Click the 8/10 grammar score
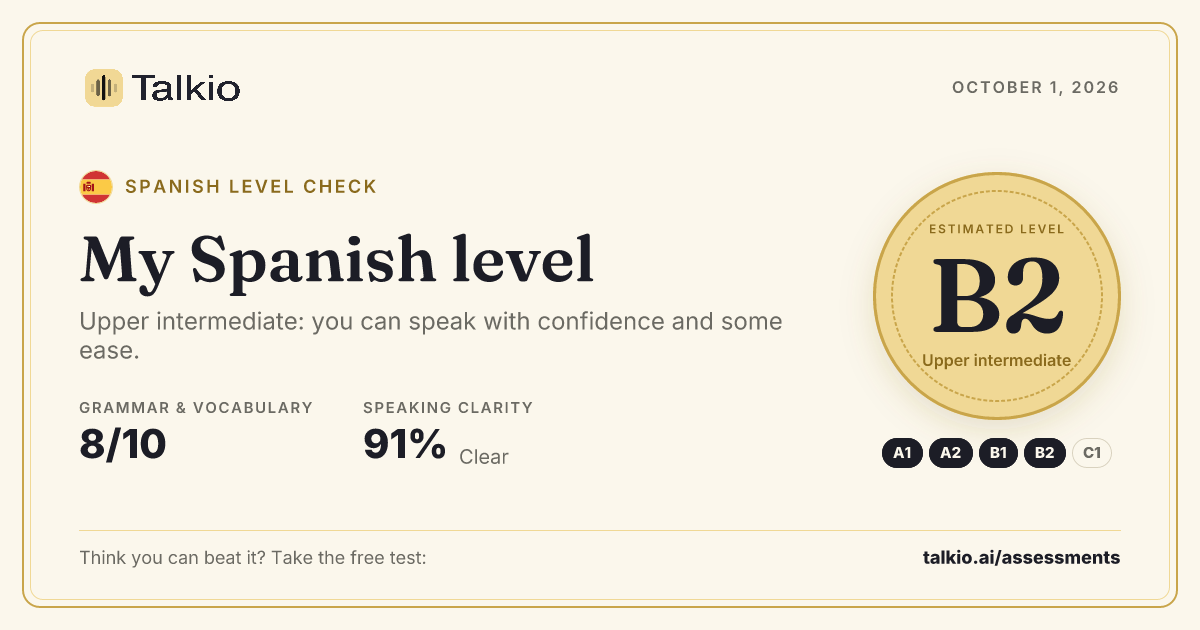 point(123,444)
